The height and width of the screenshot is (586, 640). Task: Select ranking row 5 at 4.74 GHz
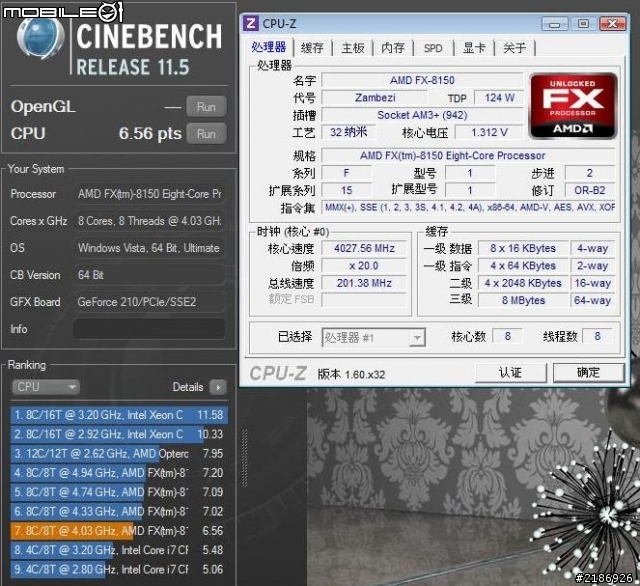click(119, 492)
